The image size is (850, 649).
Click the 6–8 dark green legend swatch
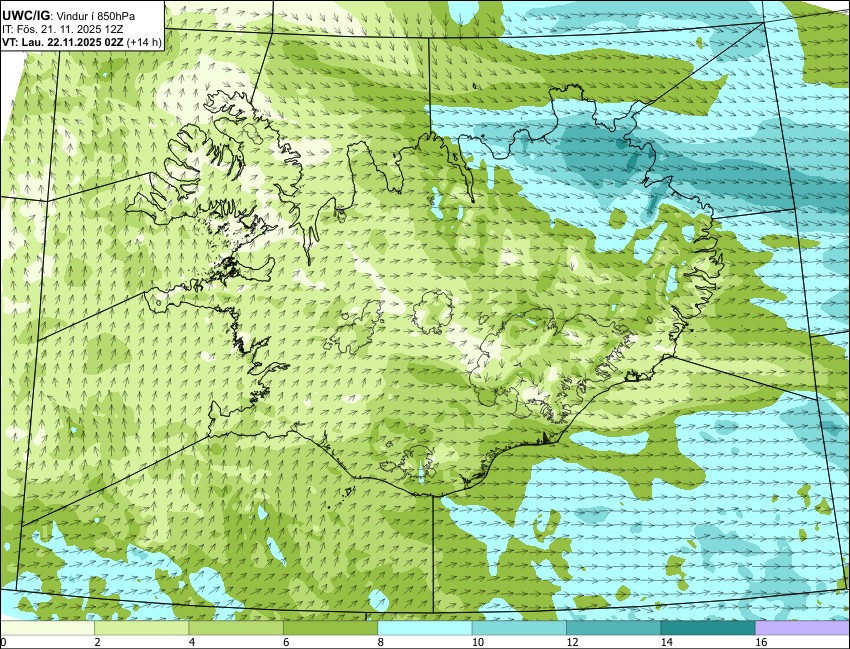(x=330, y=628)
